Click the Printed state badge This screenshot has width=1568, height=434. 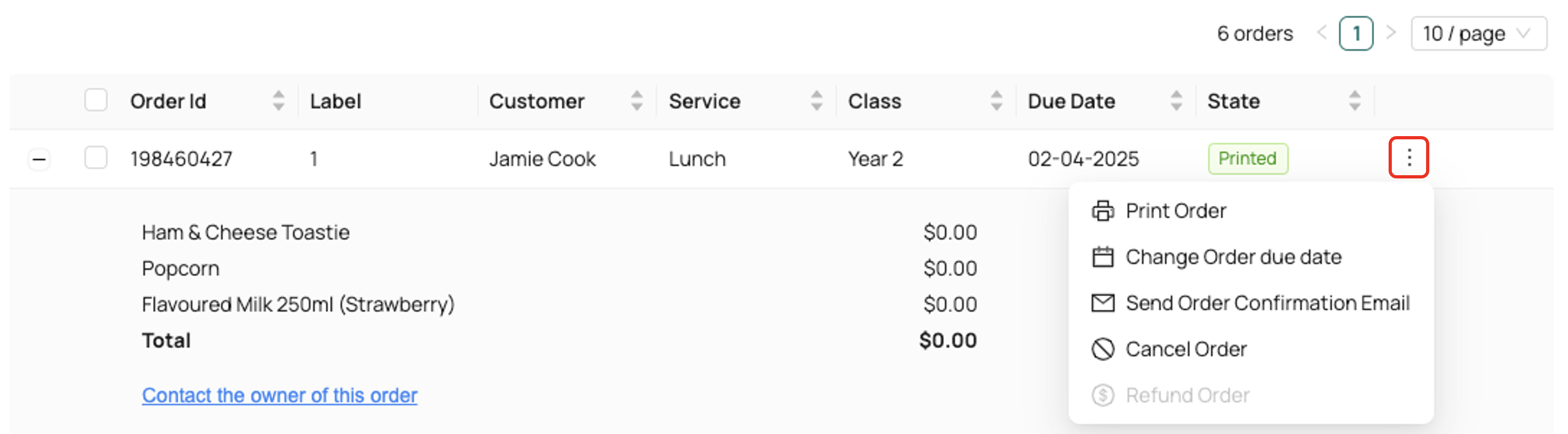pyautogui.click(x=1247, y=158)
